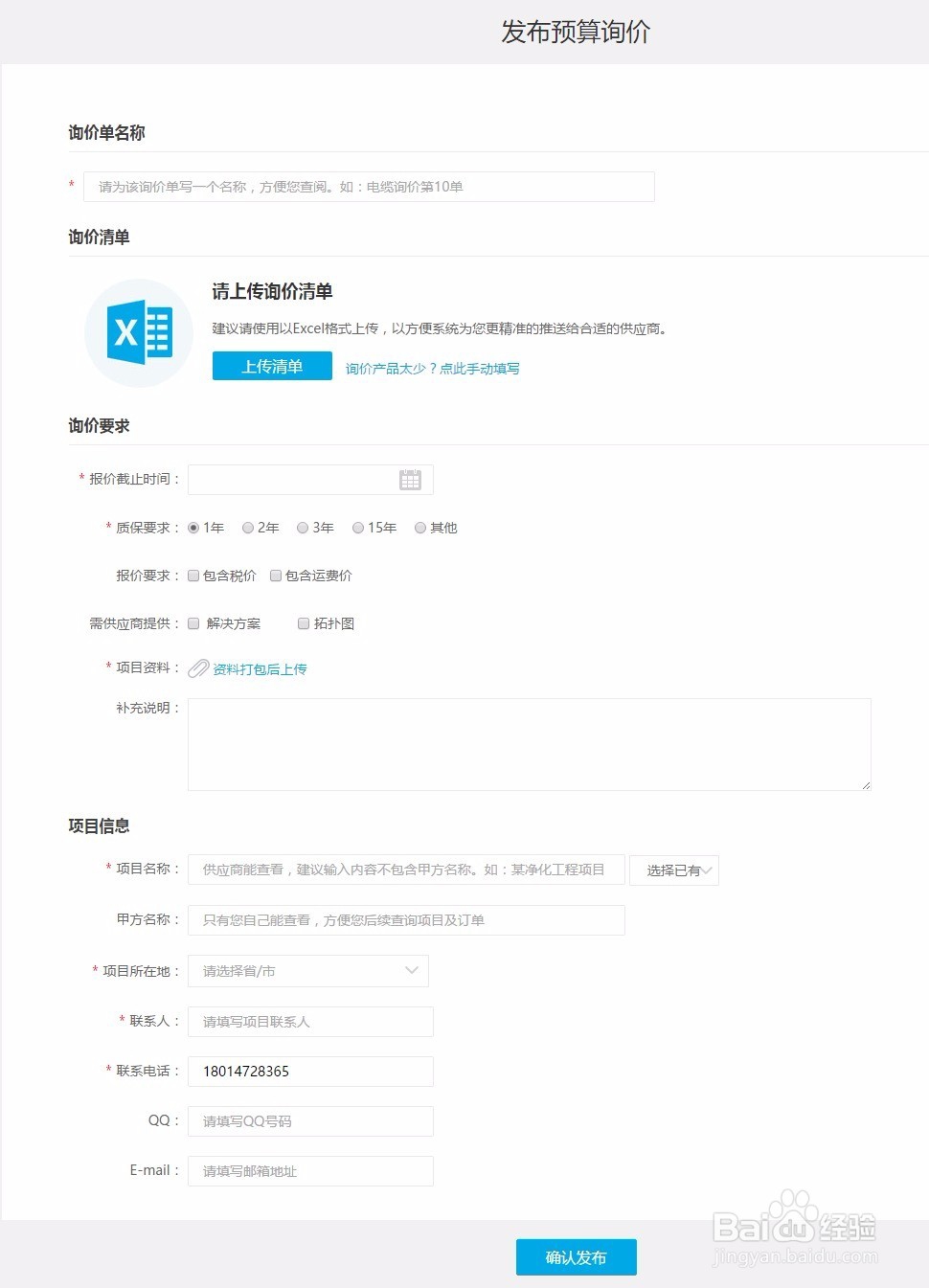This screenshot has height=1288, width=929.
Task: Click the 报价截止时间 date input
Action: tap(310, 480)
